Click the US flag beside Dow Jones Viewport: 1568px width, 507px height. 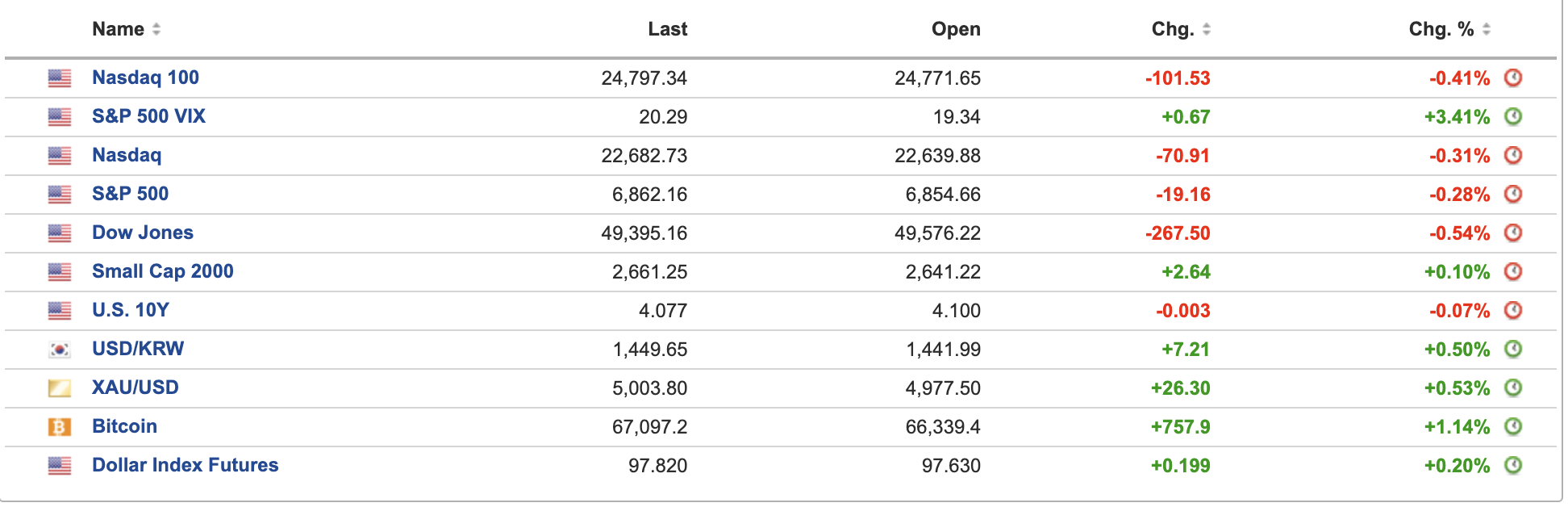click(60, 233)
